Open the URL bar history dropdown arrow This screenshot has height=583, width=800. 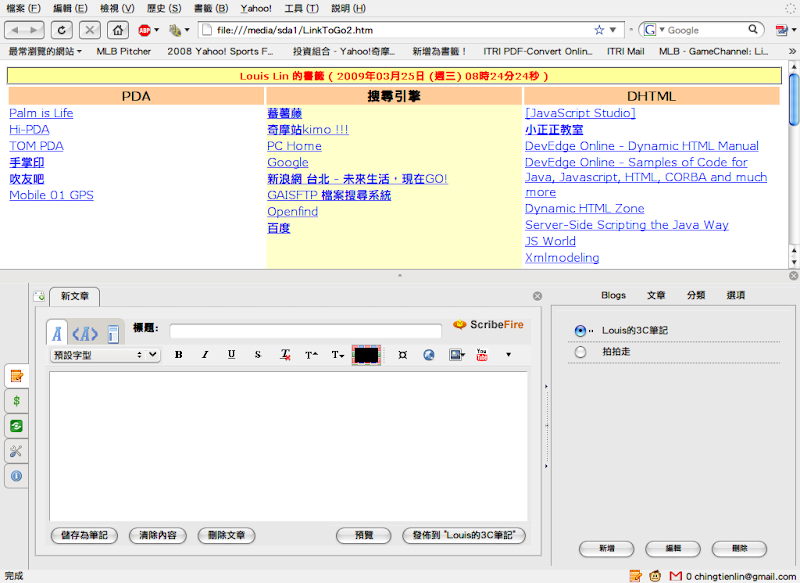coord(613,30)
